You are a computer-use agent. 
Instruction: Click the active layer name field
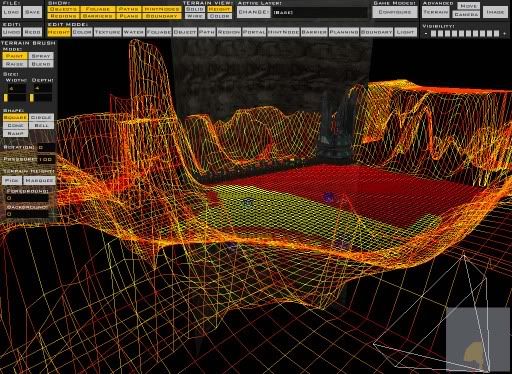tap(320, 12)
